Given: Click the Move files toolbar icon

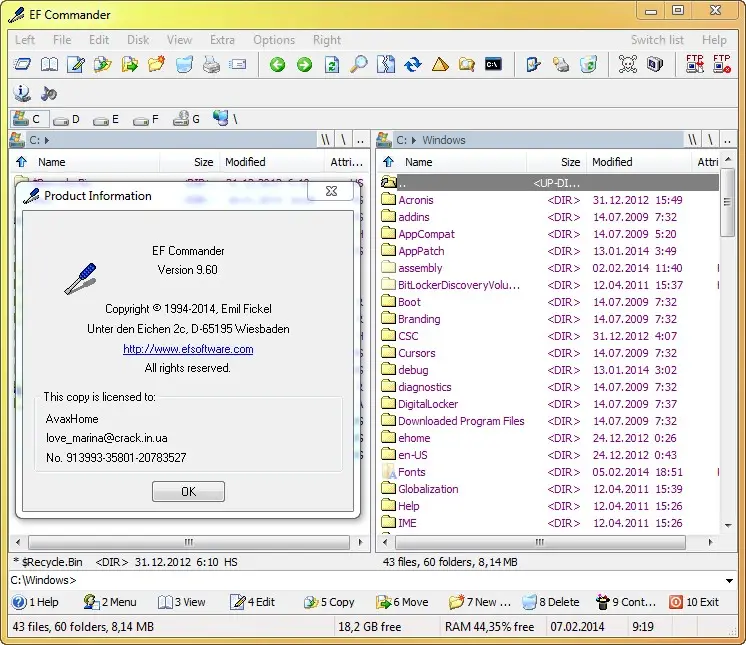Looking at the screenshot, I should coord(129,64).
